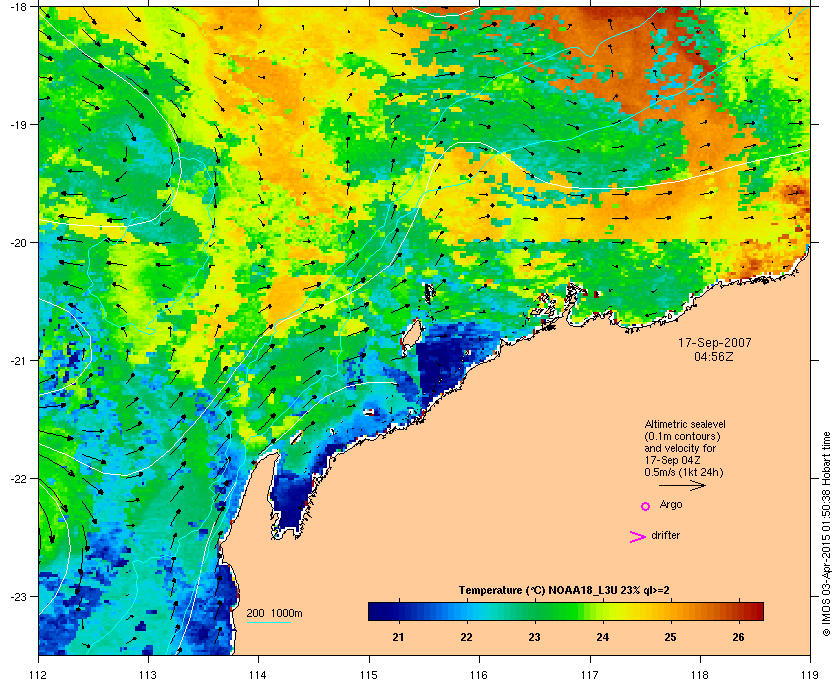This screenshot has height=680, width=840.
Task: Click the IMOS copyright timestamp text
Action: (826, 534)
